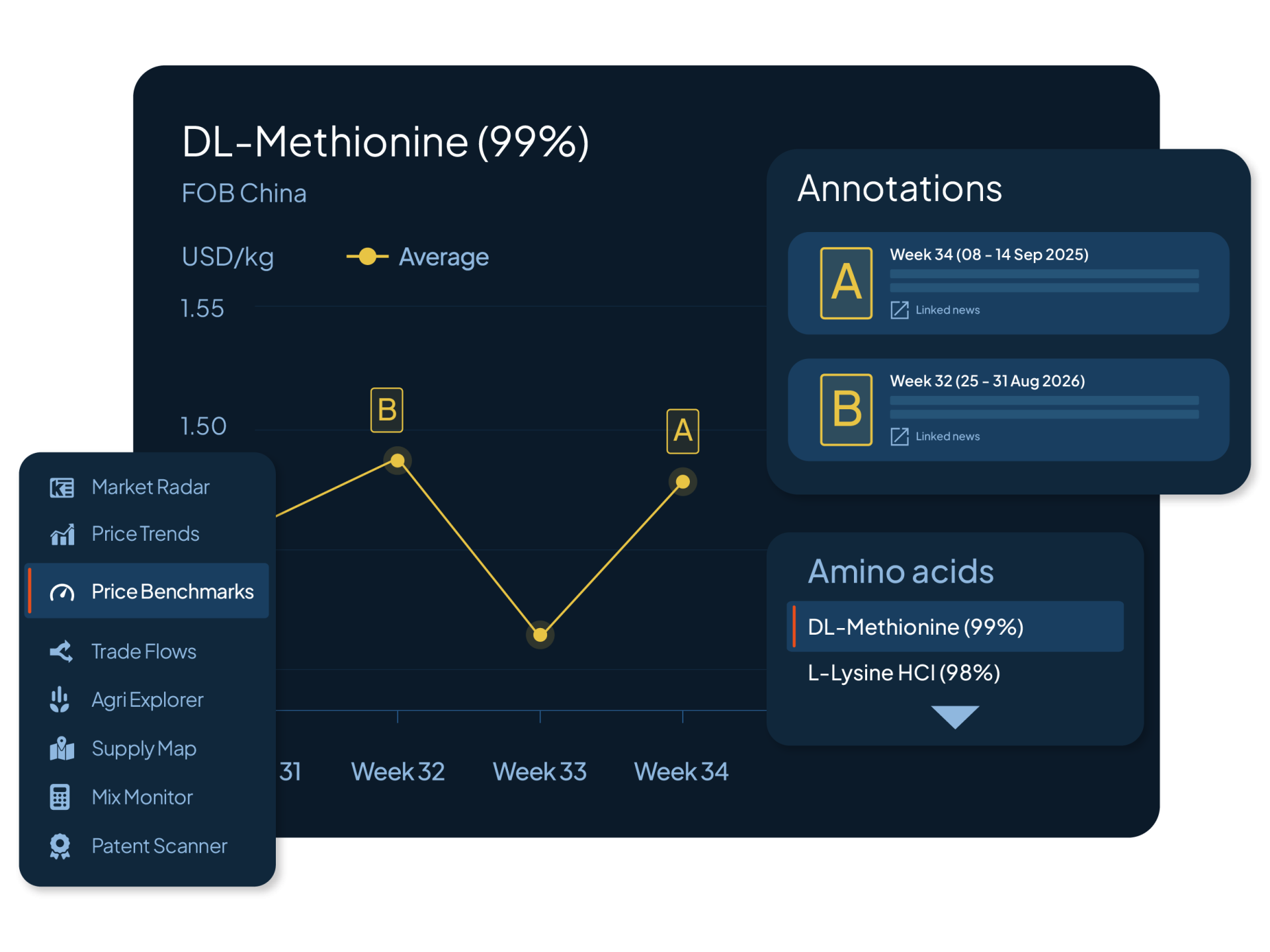Screen dimensions: 1270x952
Task: Click the Agri Explorer plant icon
Action: 60,699
